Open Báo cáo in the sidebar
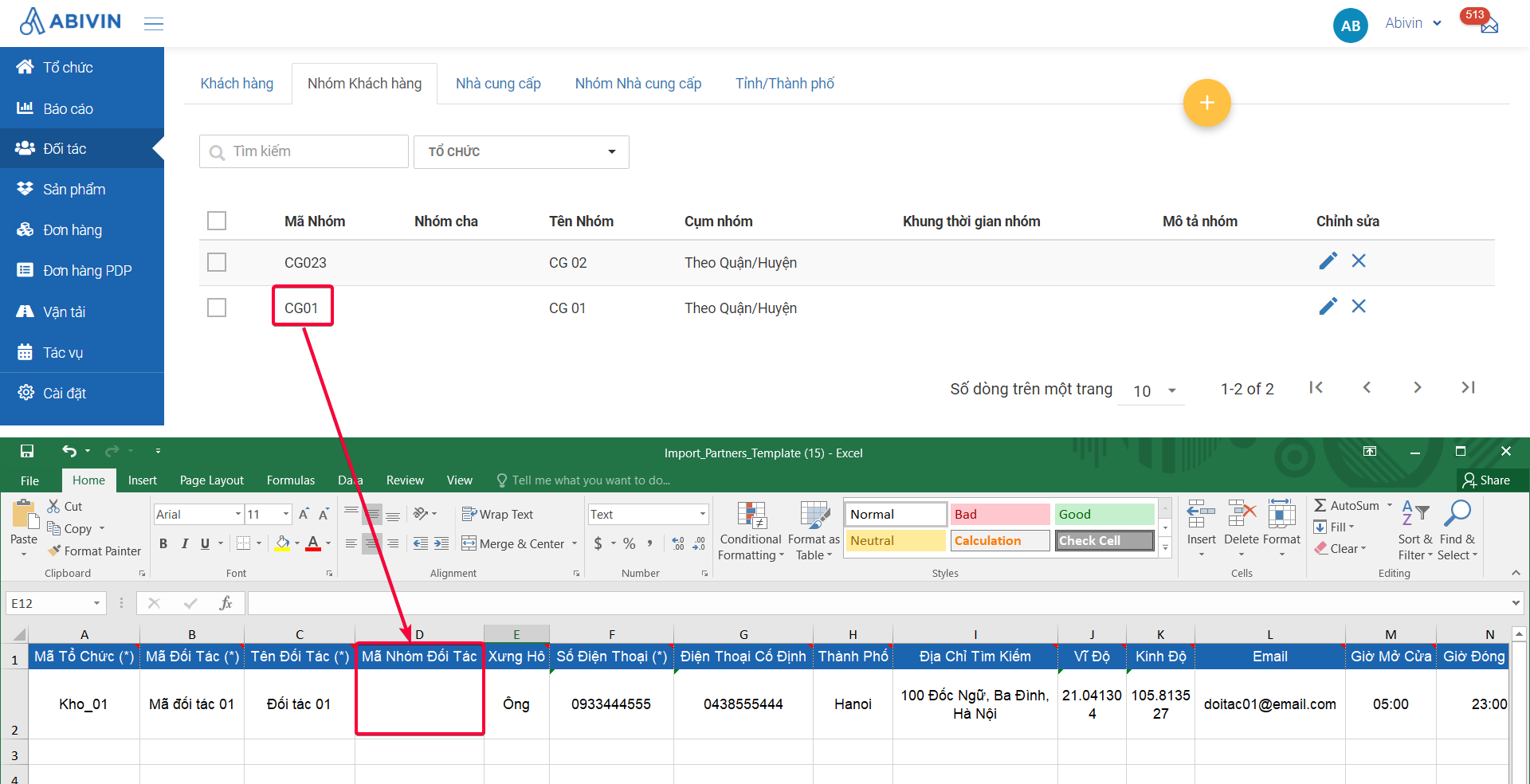Screen dimensions: 1530x784 pos(82,108)
